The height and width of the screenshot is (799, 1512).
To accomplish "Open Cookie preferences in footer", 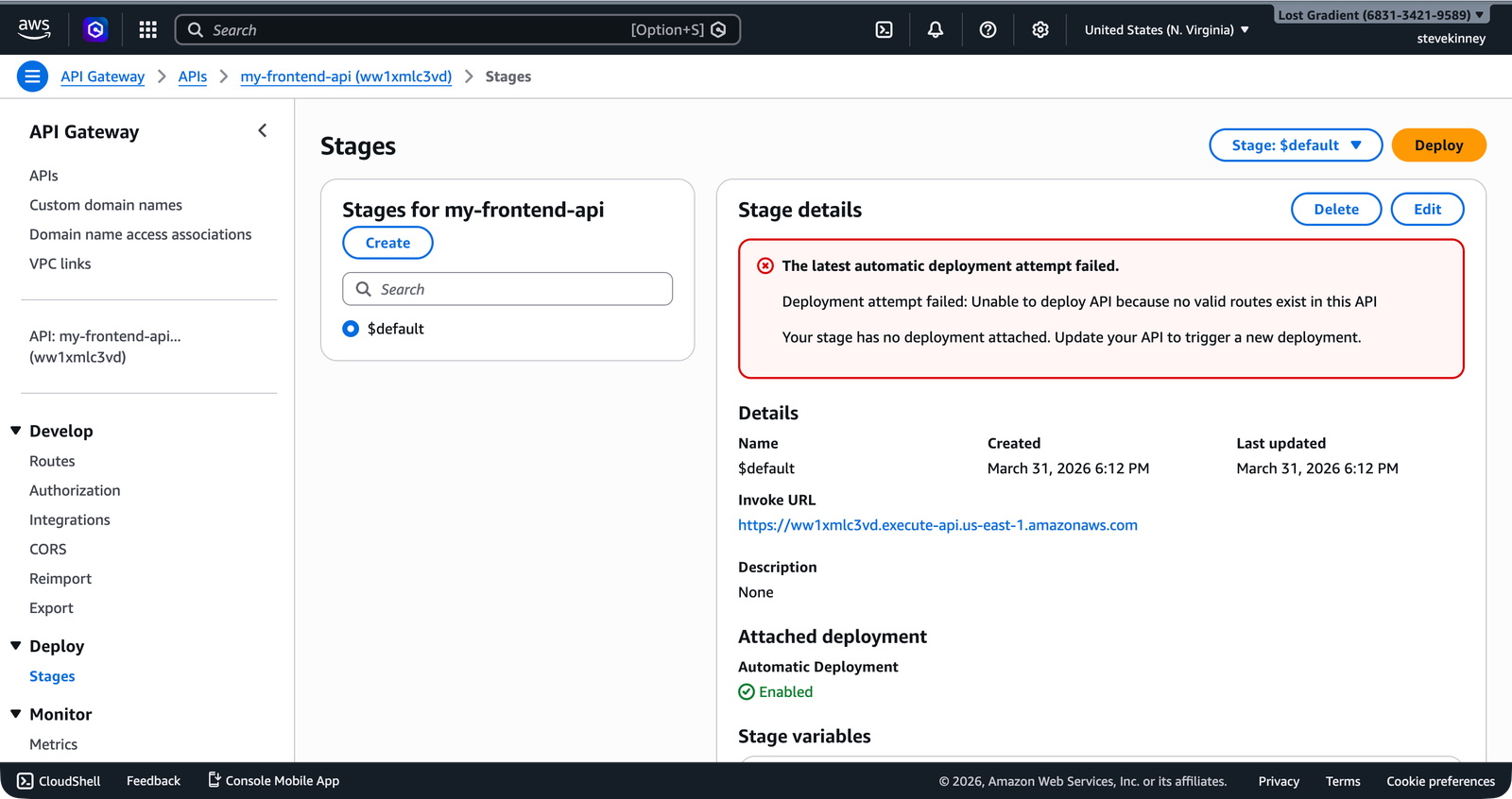I will click(x=1440, y=781).
